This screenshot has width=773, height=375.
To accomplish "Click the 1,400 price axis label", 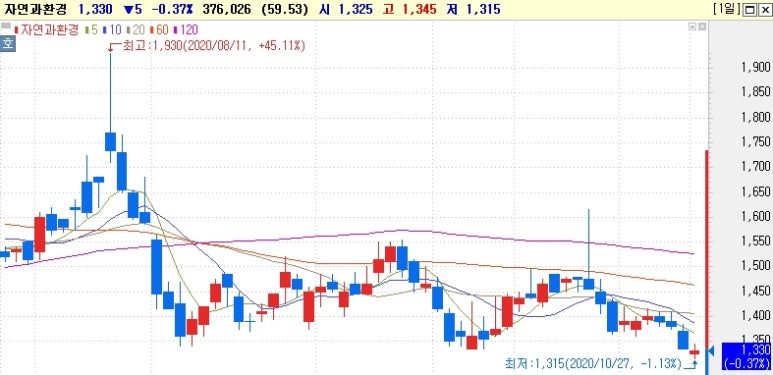I will 756,316.
